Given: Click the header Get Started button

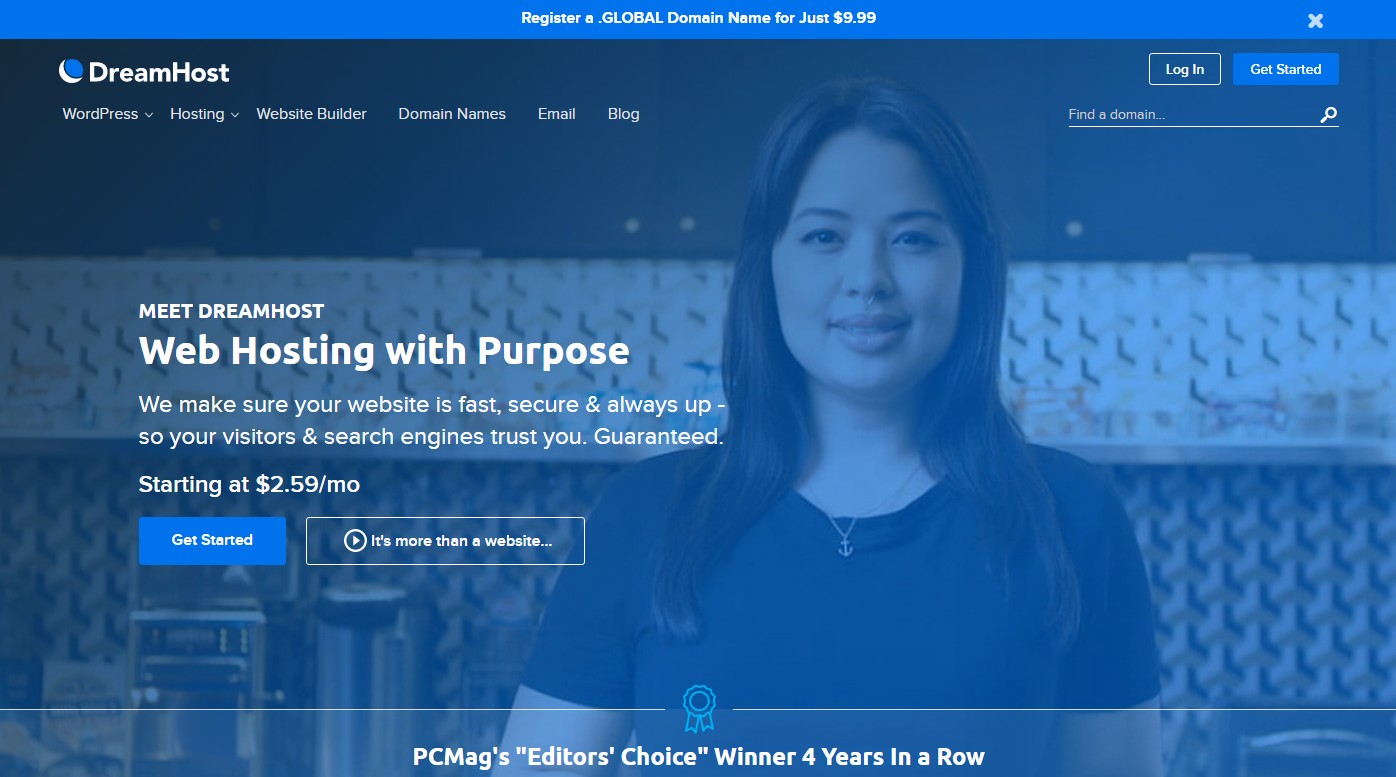Looking at the screenshot, I should [1286, 69].
